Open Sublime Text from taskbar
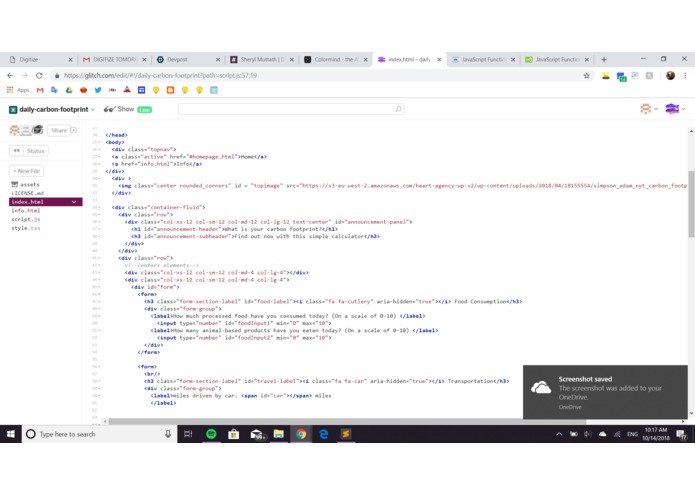This screenshot has height=494, width=695. coord(346,434)
